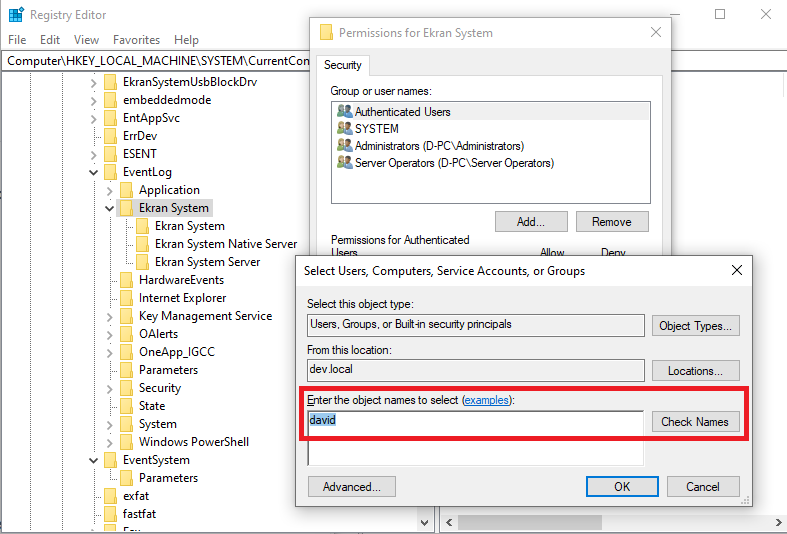Open the View menu
The height and width of the screenshot is (534, 787).
coord(86,40)
